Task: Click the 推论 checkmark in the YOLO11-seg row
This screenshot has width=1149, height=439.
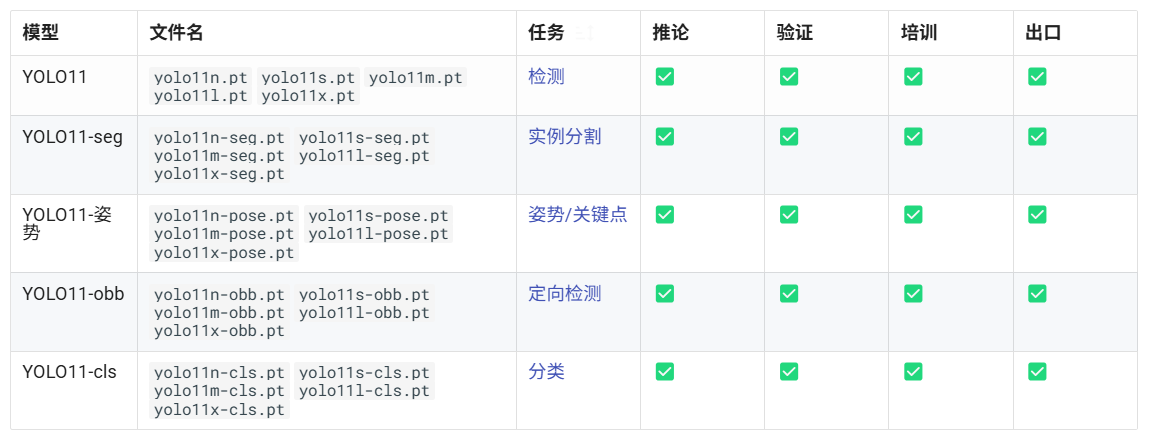Action: (665, 136)
